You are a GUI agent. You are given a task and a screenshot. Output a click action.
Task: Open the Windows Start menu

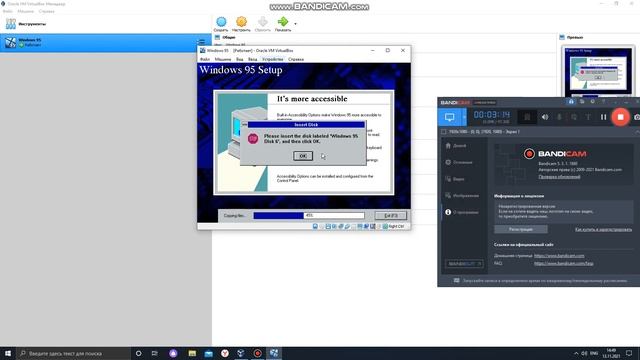click(x=8, y=353)
